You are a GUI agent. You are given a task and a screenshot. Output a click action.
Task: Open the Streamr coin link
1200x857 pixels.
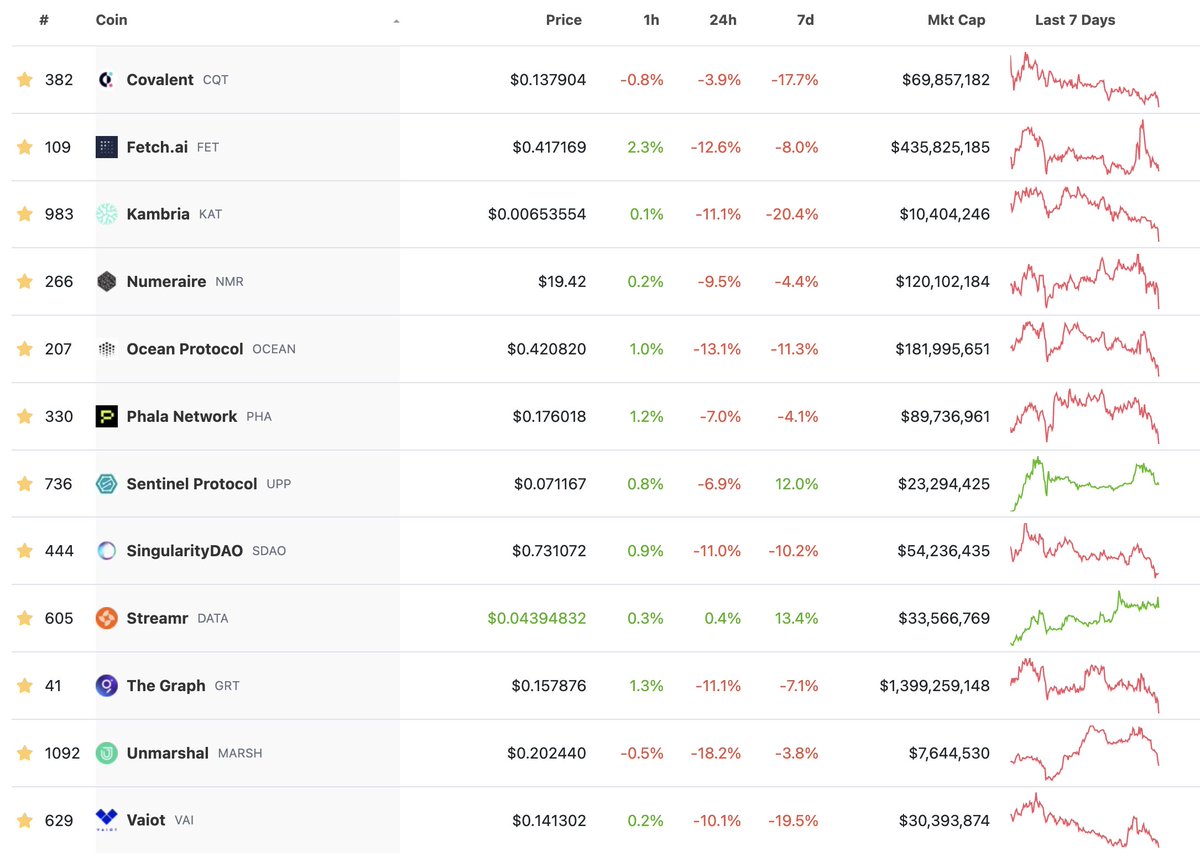[x=157, y=618]
